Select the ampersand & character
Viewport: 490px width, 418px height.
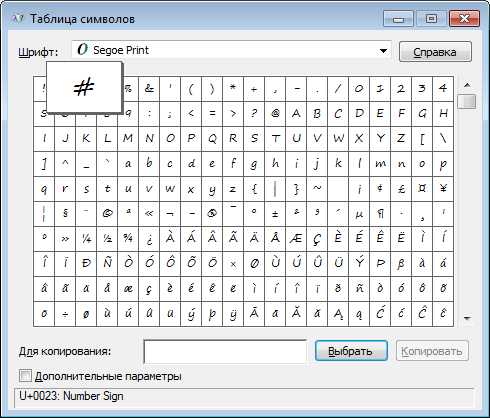tap(149, 89)
